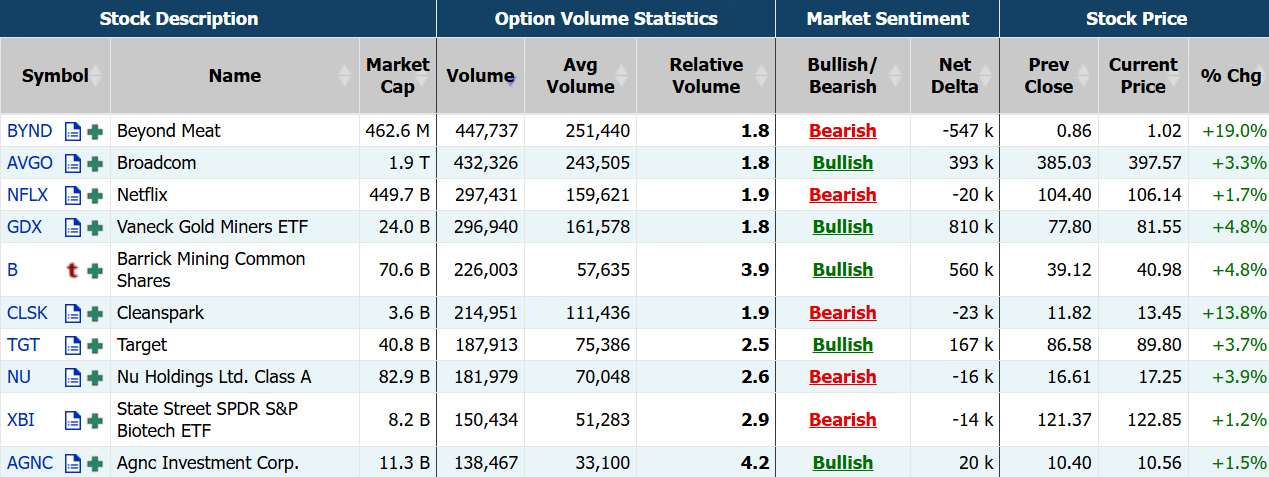Click the green plus icon in Barrick's row
The image size is (1269, 477).
[95, 270]
